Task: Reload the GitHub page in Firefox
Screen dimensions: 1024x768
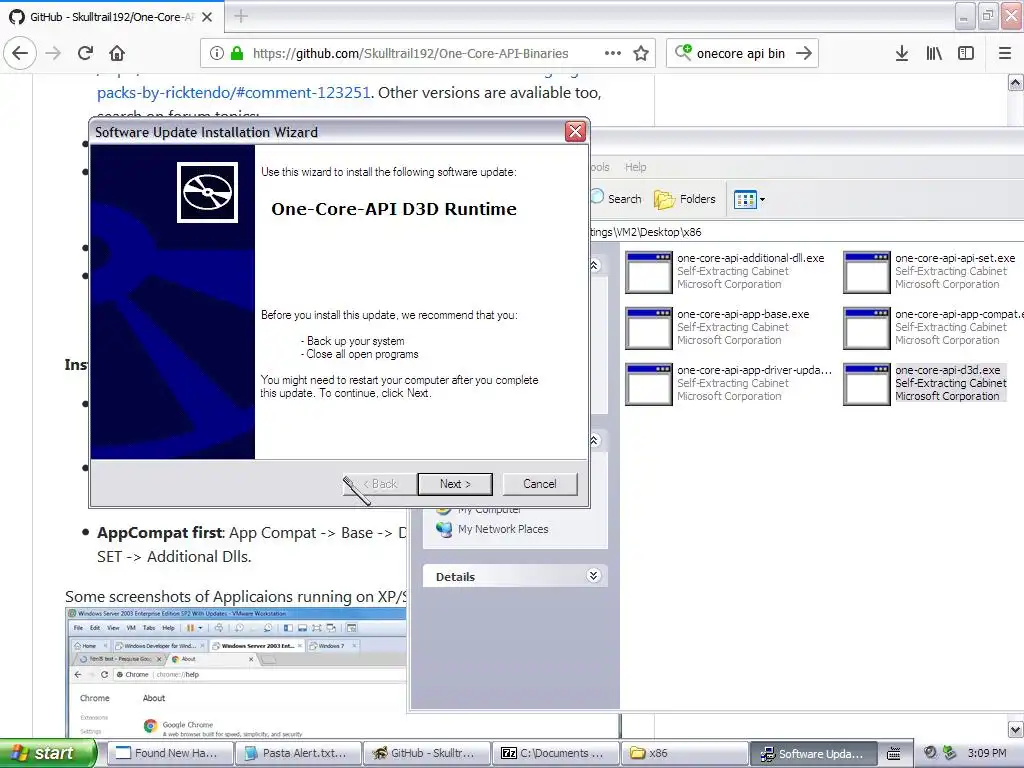Action: (x=86, y=54)
